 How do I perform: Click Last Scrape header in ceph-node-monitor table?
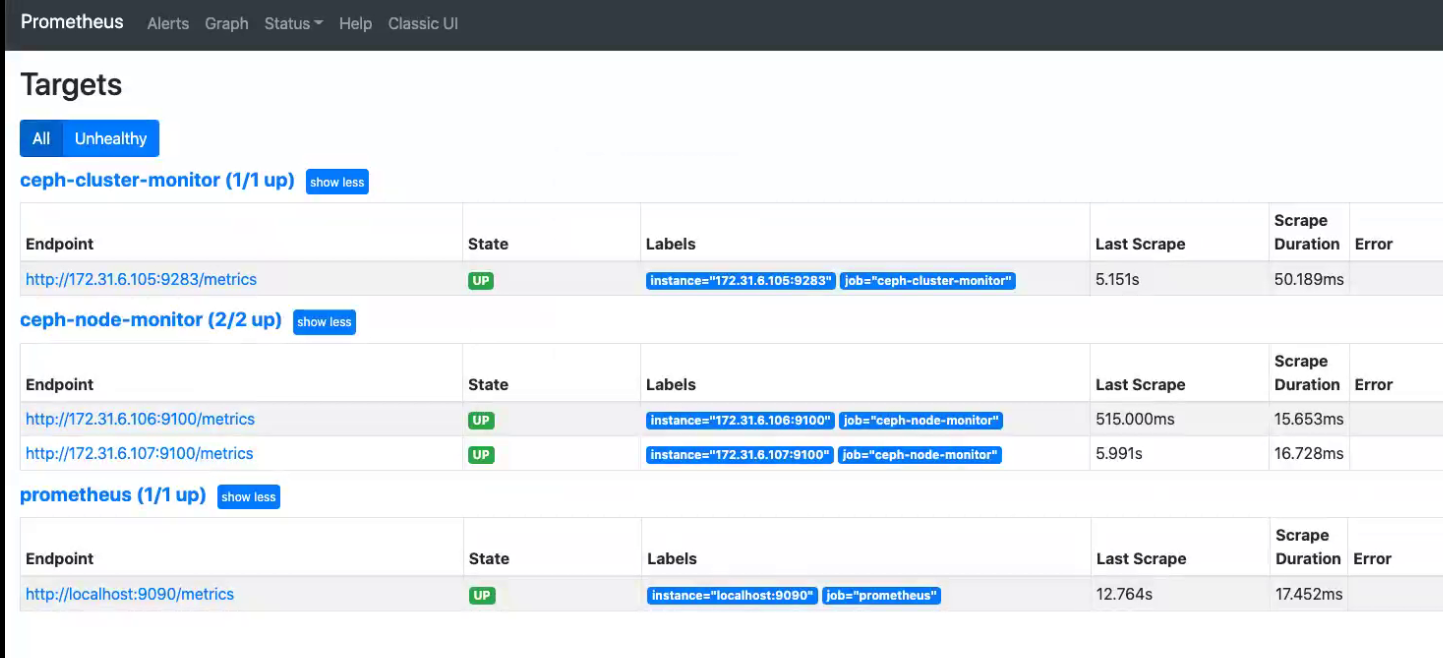[1140, 384]
